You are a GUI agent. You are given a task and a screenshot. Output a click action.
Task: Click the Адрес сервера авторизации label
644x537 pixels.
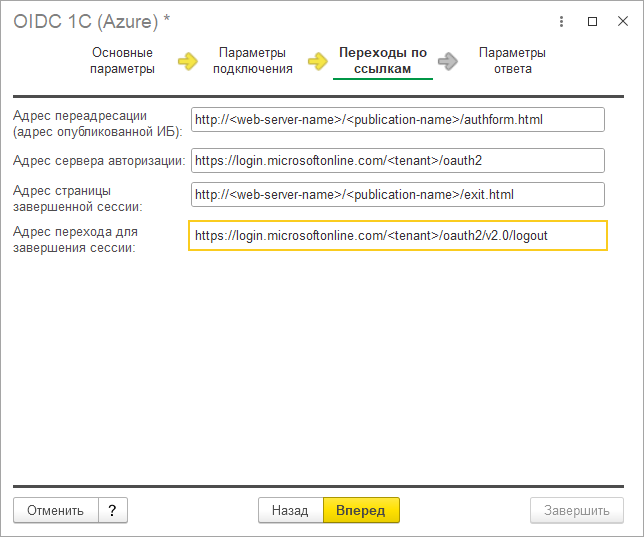(99, 160)
